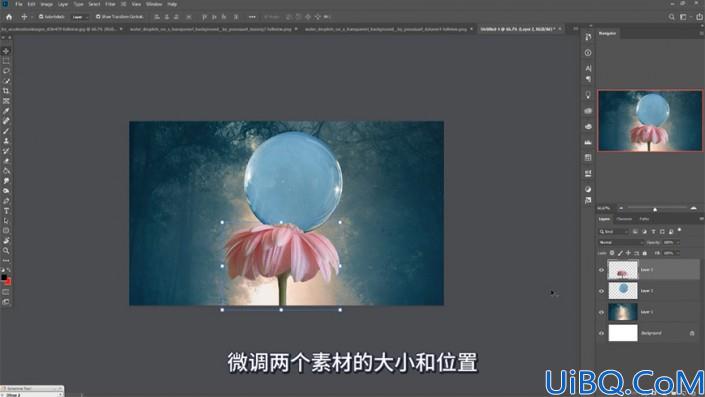Select the Pen tool

point(6,201)
